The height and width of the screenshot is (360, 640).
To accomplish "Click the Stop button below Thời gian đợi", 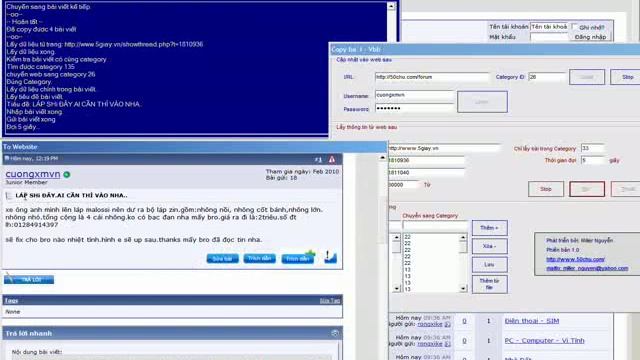I will click(x=546, y=189).
